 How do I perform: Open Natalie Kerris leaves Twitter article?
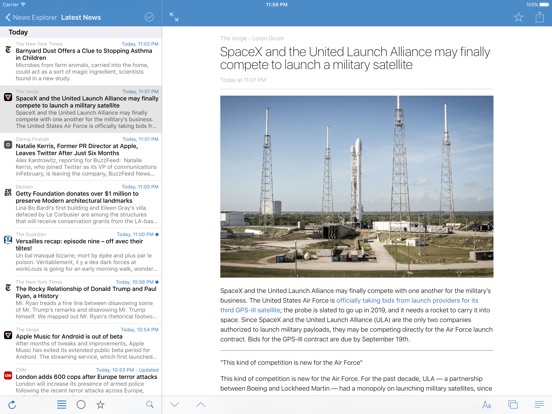coord(81,157)
